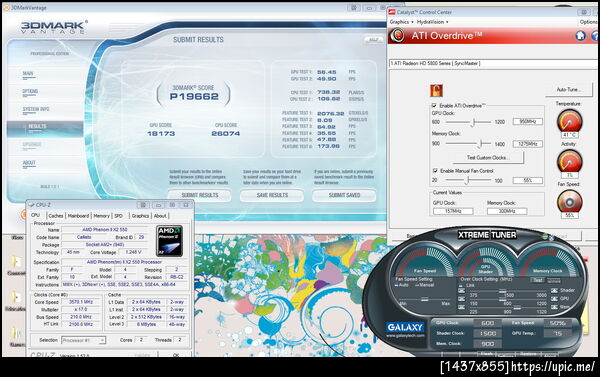
Task: Switch to the Mainboard tab in CPU-Z
Action: coord(78,216)
